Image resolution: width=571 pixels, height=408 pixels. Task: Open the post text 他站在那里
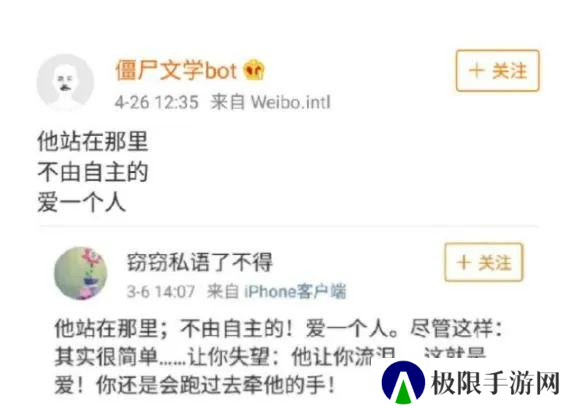92,141
